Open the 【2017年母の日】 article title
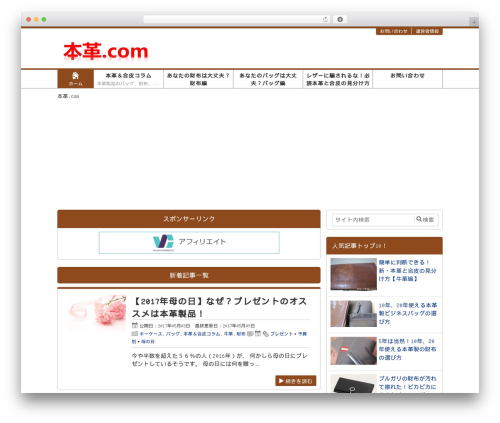Image resolution: width=500 pixels, height=423 pixels. [x=219, y=307]
